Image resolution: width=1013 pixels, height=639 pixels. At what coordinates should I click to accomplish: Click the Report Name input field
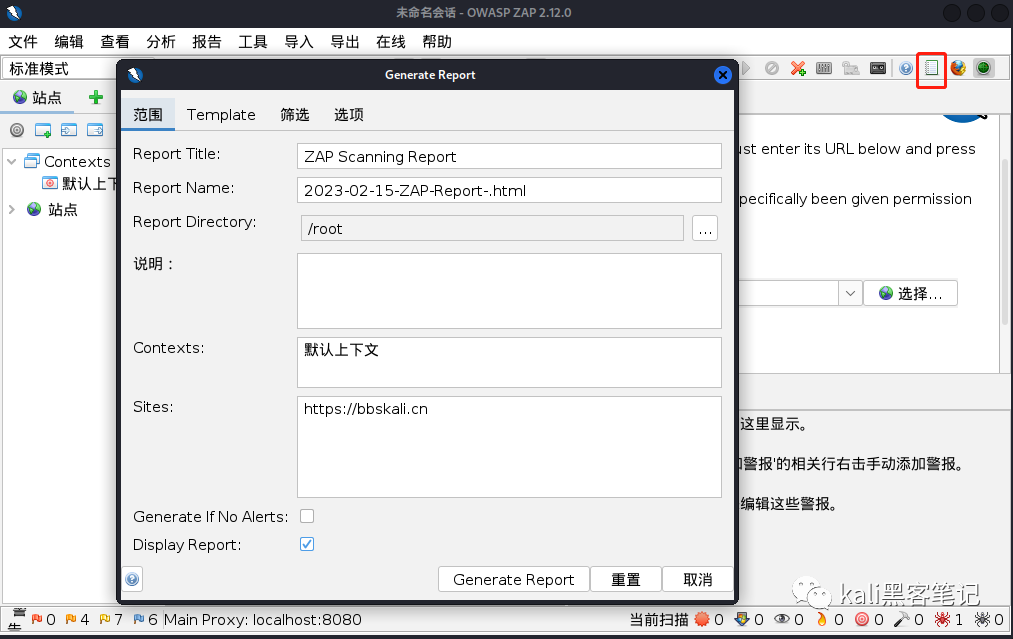point(509,191)
